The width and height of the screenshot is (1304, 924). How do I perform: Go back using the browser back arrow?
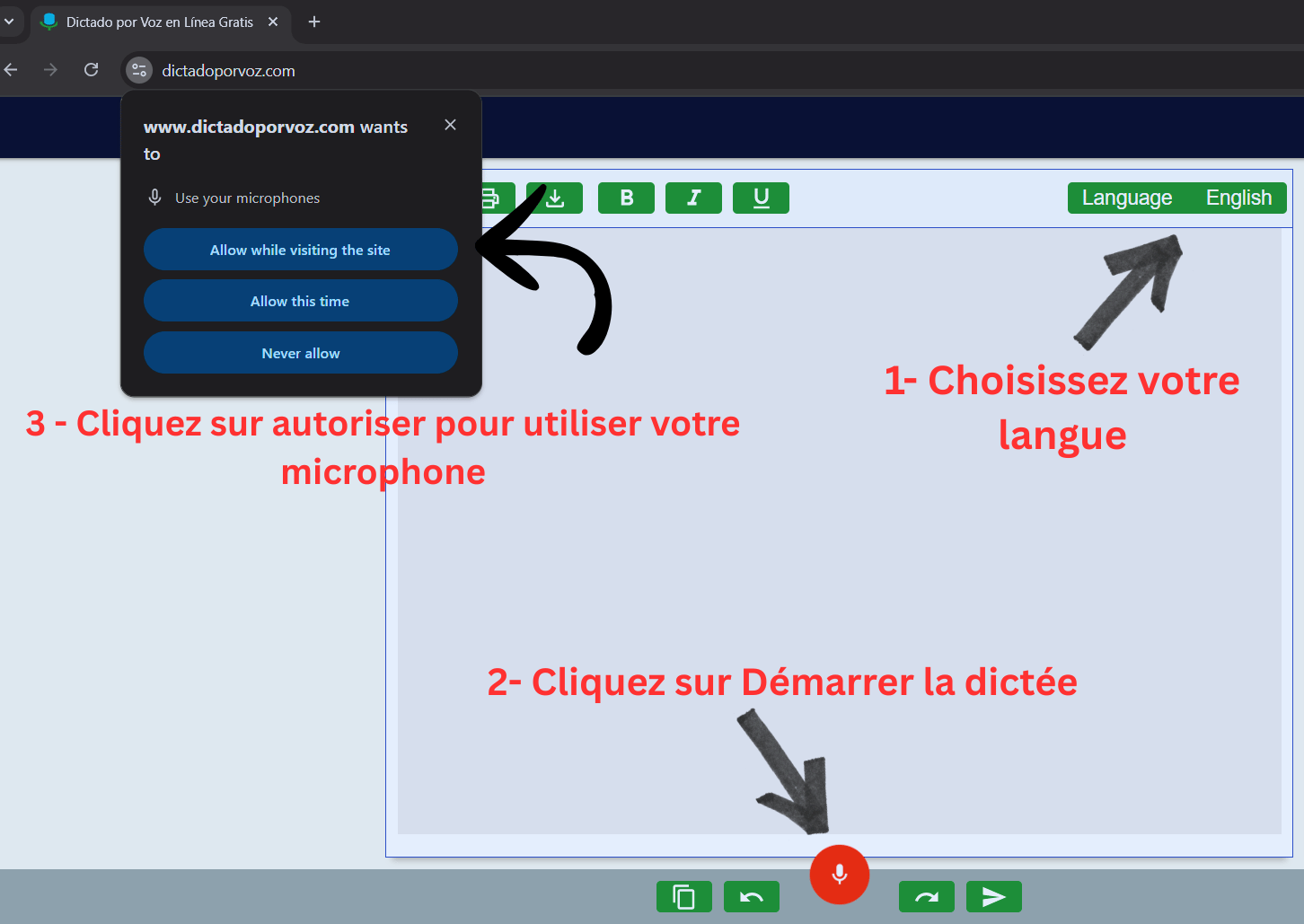[x=10, y=70]
